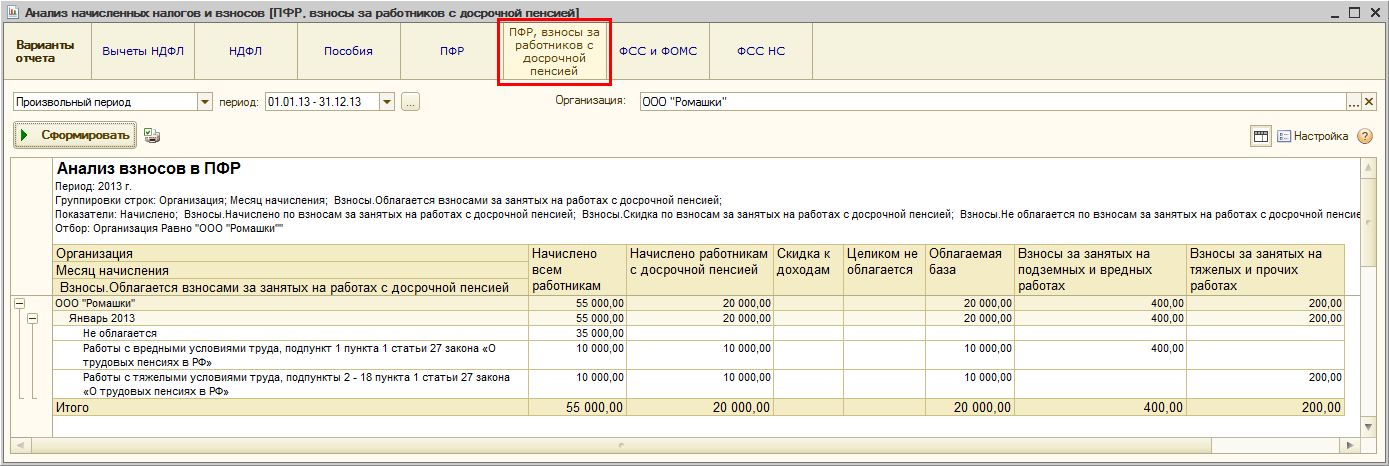Switch to ПФР tab
Screen dimensions: 1389x466
coord(452,51)
